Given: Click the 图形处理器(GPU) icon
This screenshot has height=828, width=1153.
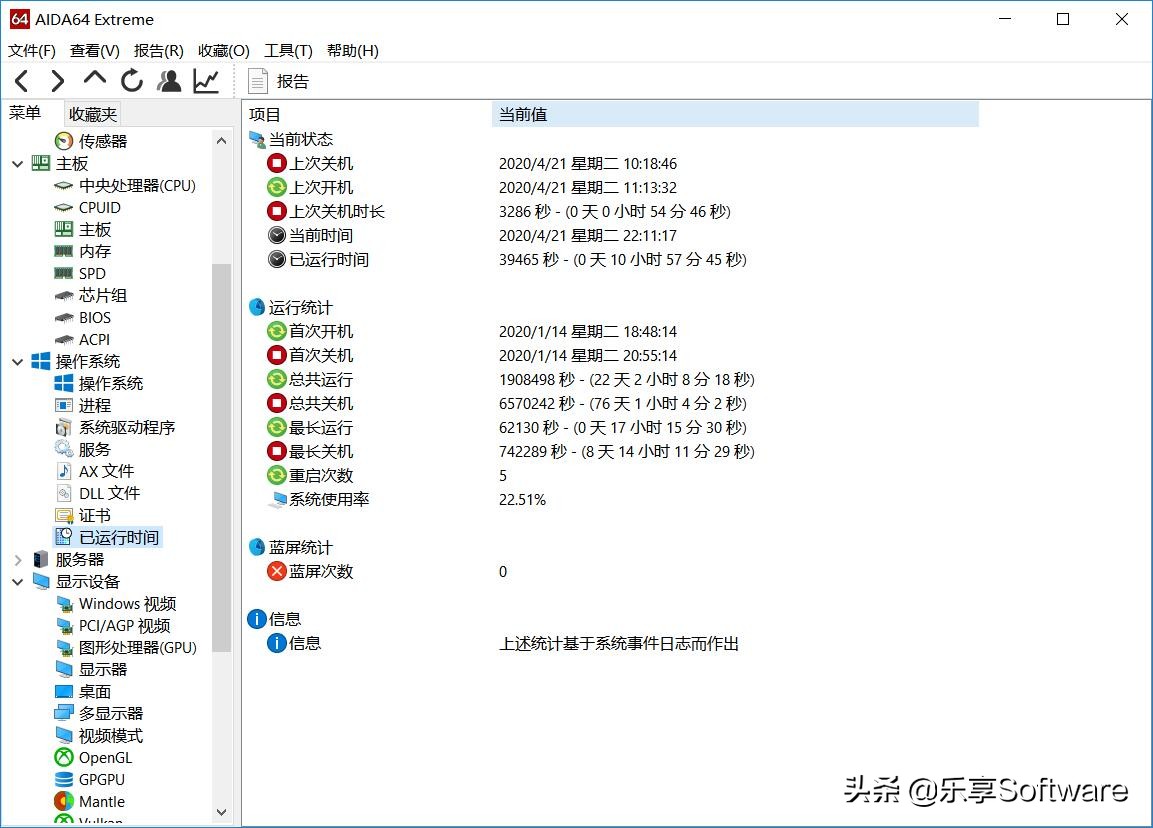Looking at the screenshot, I should (63, 647).
